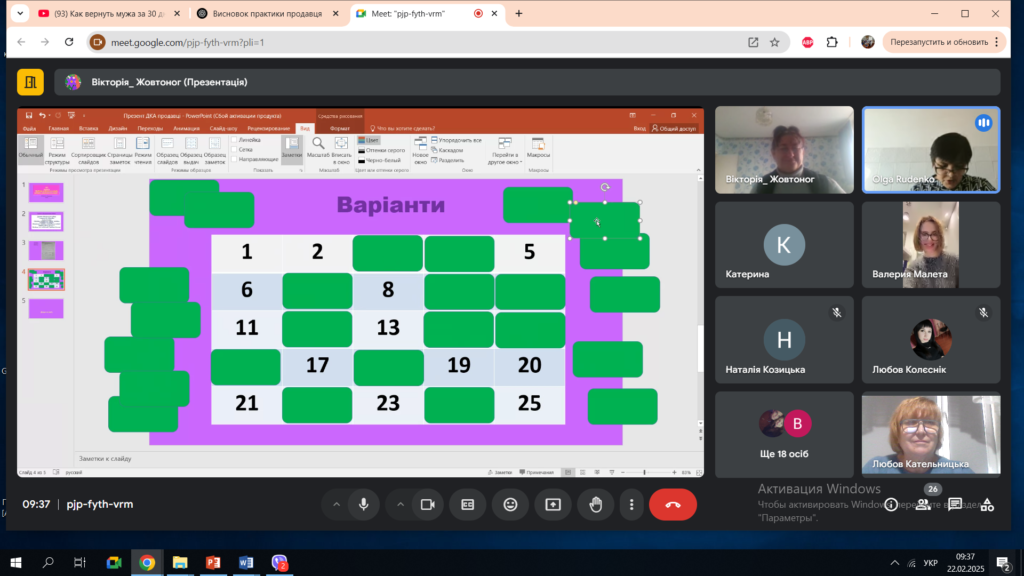Open the meeting details info icon
This screenshot has height=576, width=1024.
point(891,505)
